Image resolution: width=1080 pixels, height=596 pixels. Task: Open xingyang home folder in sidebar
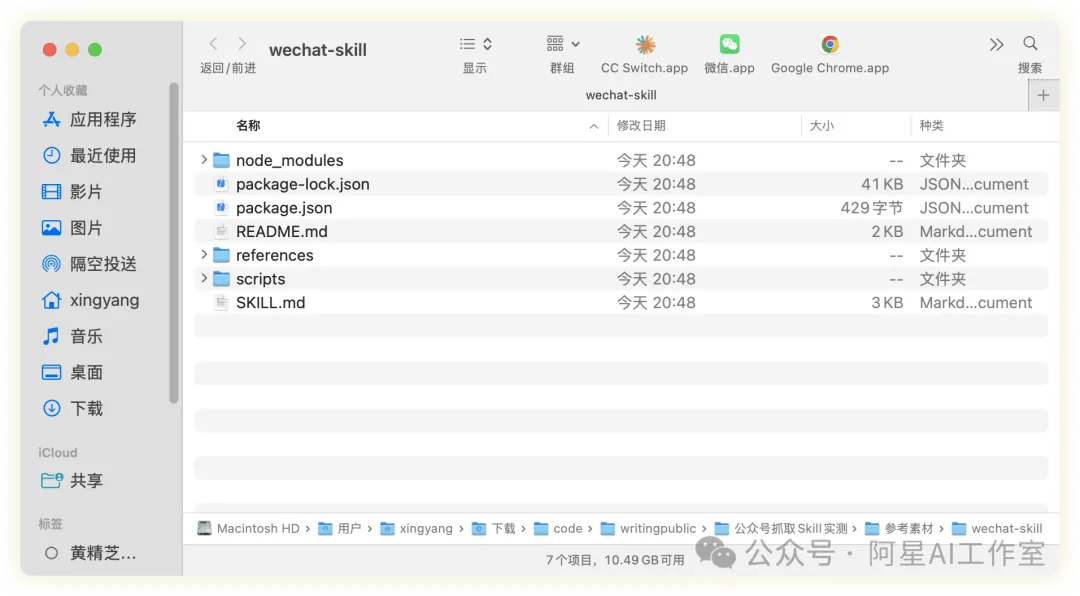90,300
